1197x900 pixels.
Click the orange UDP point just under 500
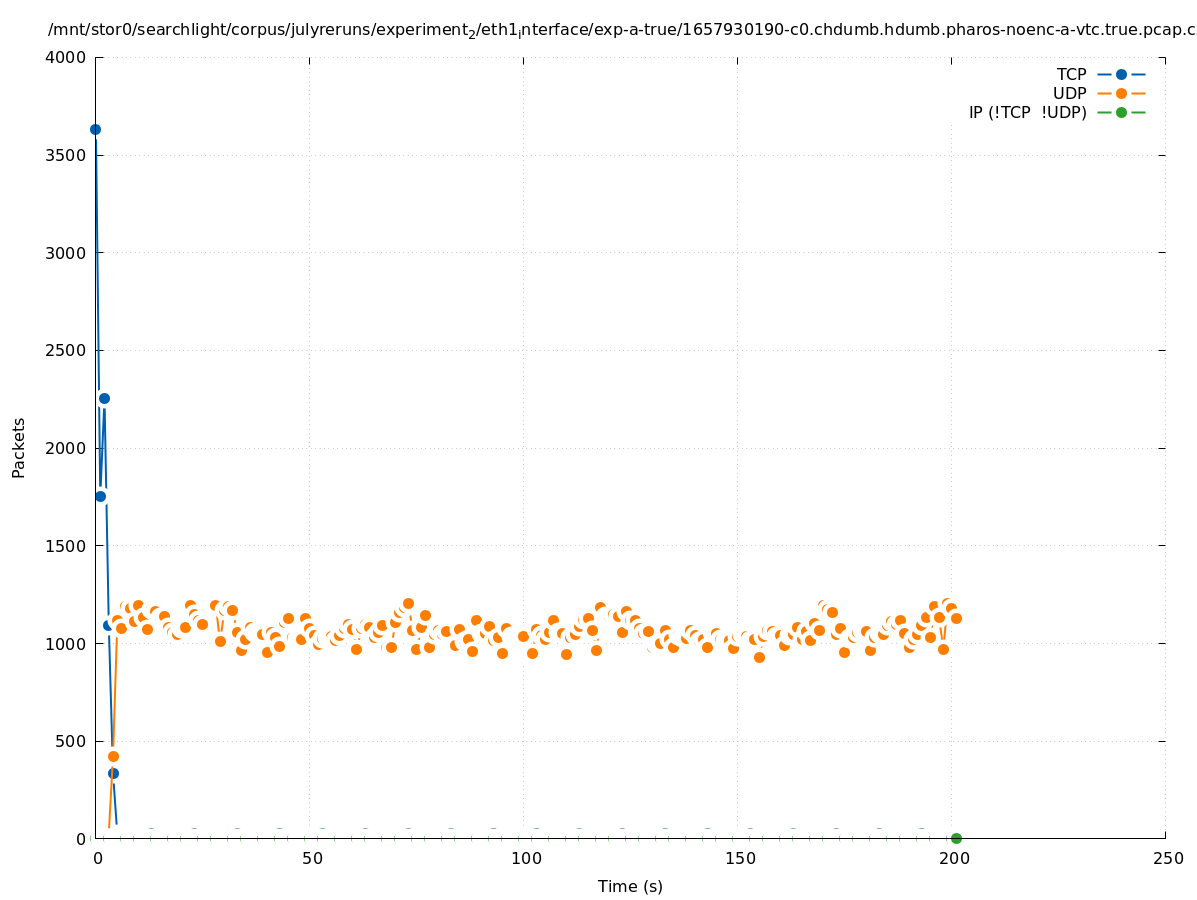tap(113, 756)
